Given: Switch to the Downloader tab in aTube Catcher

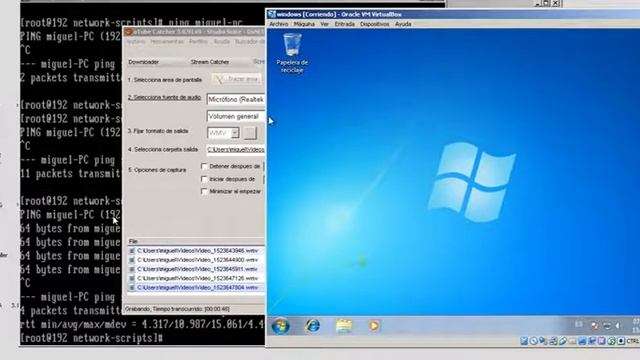Looking at the screenshot, I should pos(144,62).
